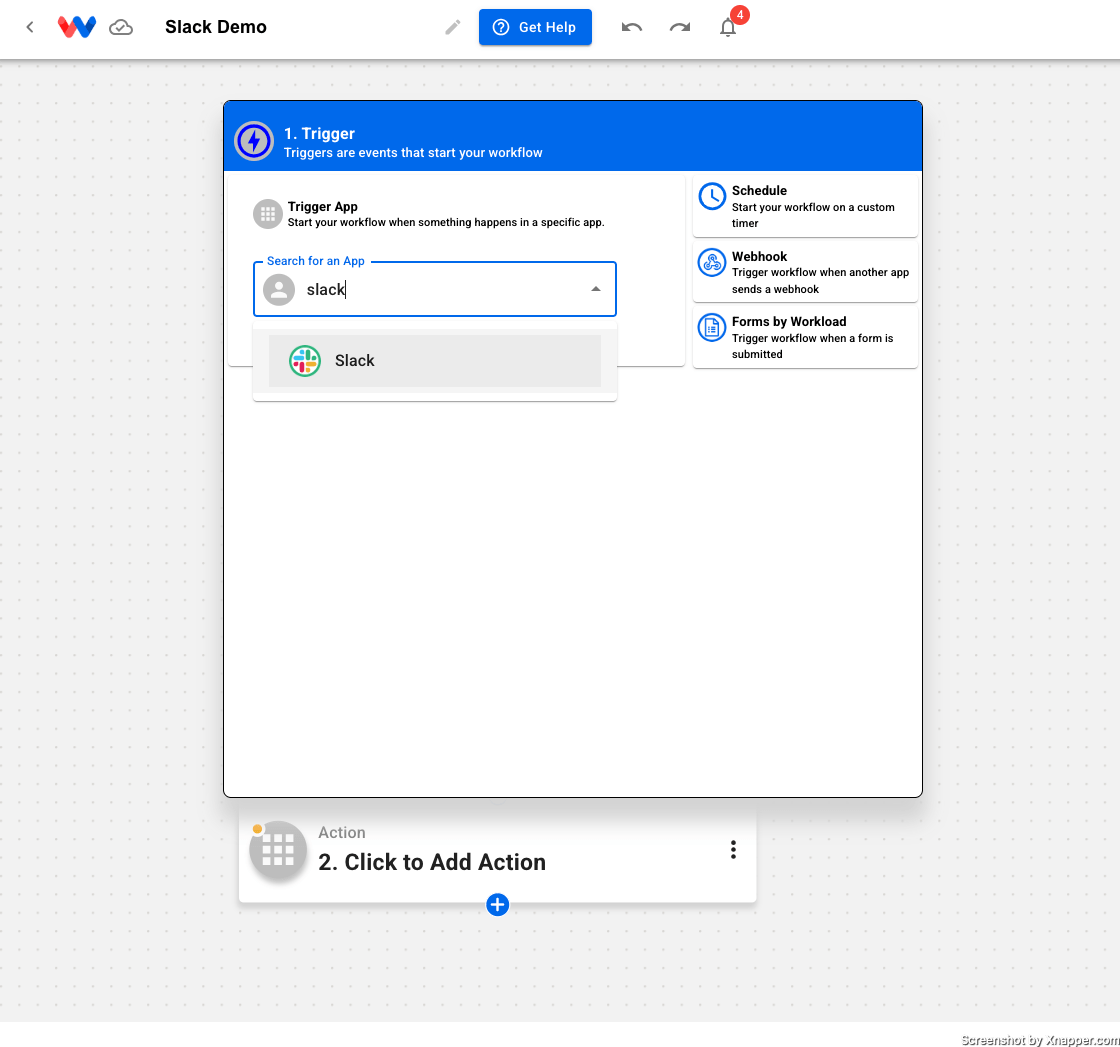
Task: Click the Trigger lightning bolt icon
Action: [x=254, y=141]
